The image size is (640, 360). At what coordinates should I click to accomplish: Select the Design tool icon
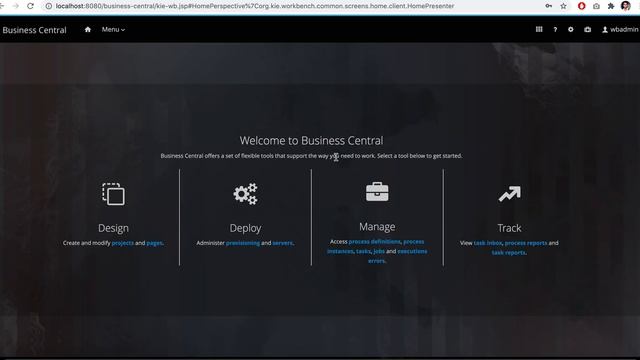(113, 194)
